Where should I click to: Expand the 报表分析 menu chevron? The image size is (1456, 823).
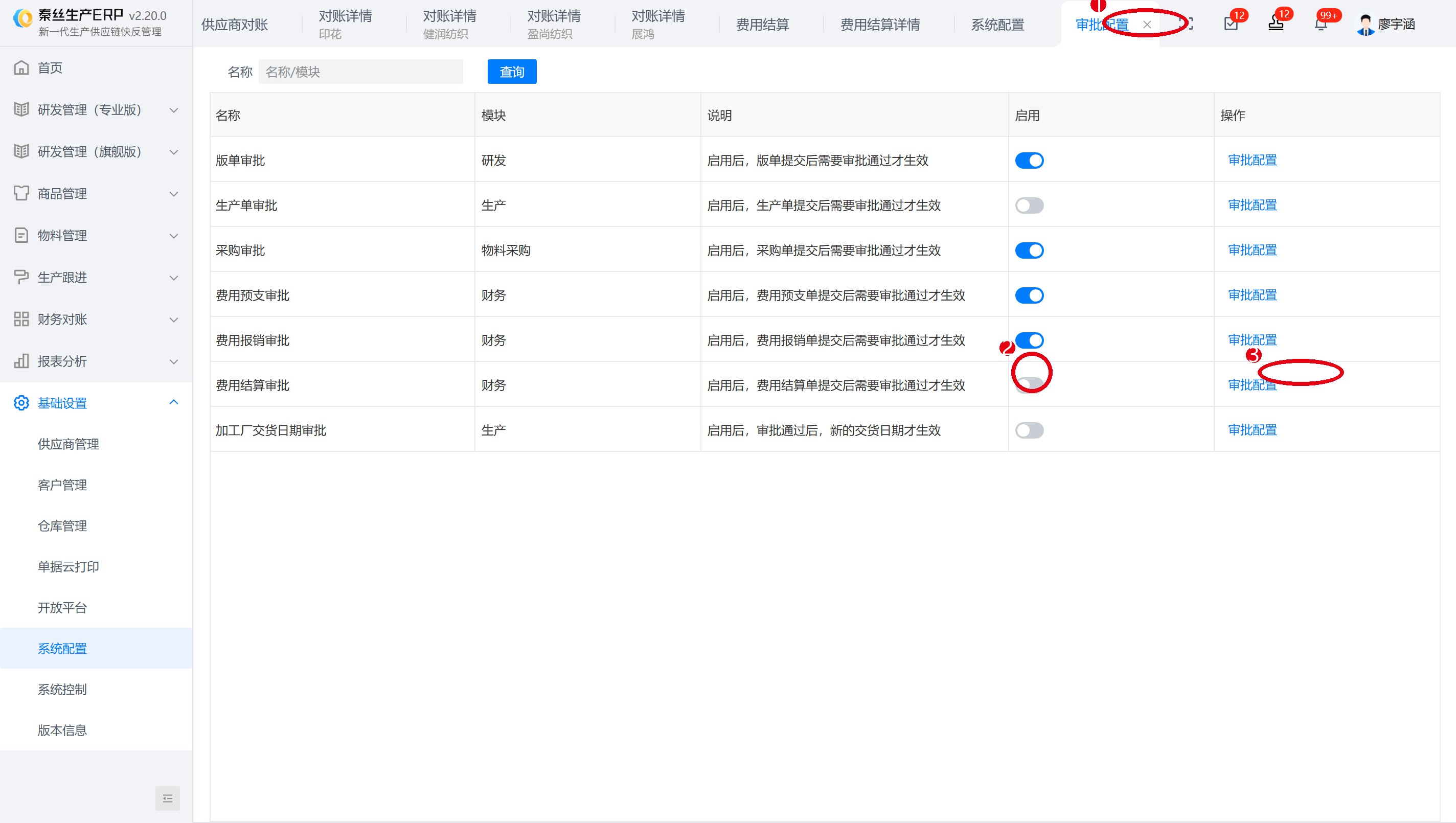(174, 361)
